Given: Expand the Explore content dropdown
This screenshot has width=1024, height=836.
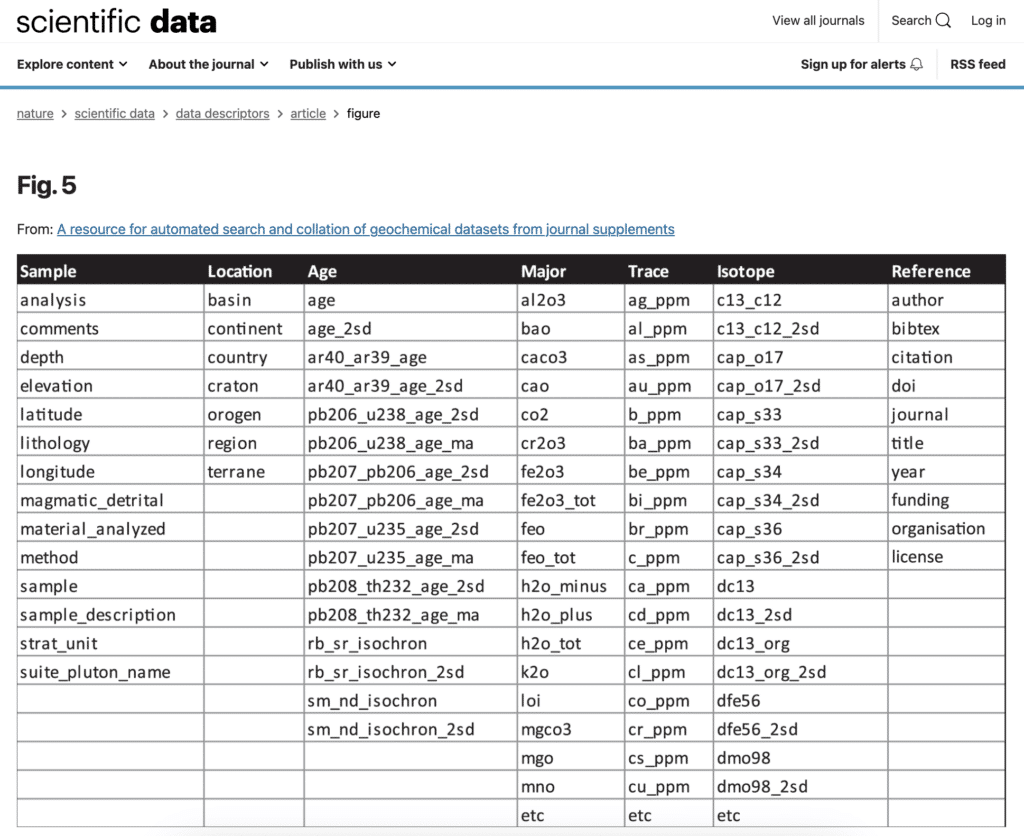Looking at the screenshot, I should click(66, 64).
